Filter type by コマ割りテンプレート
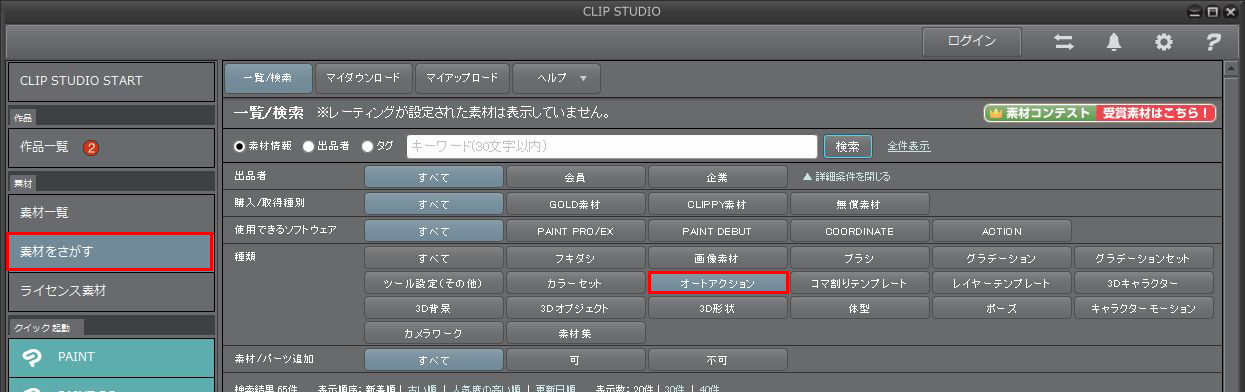 coord(859,283)
